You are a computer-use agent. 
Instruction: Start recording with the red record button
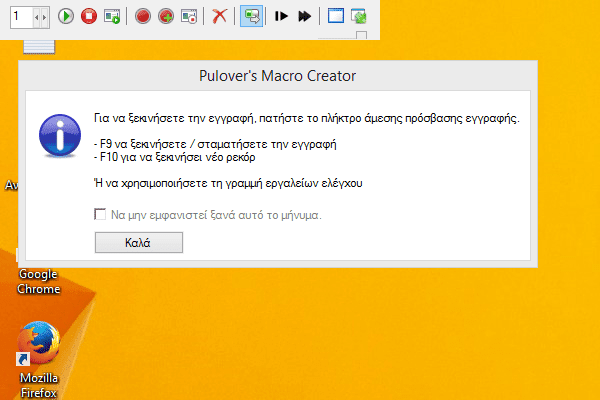[x=143, y=16]
